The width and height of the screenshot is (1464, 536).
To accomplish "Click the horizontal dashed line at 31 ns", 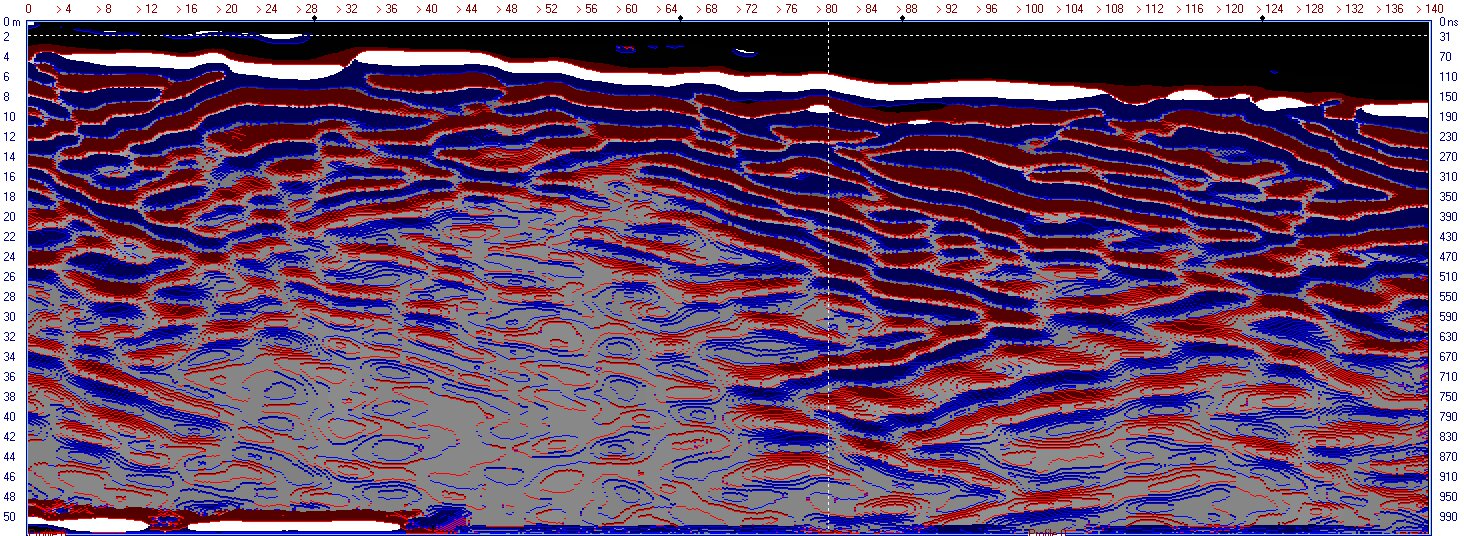I will (728, 36).
